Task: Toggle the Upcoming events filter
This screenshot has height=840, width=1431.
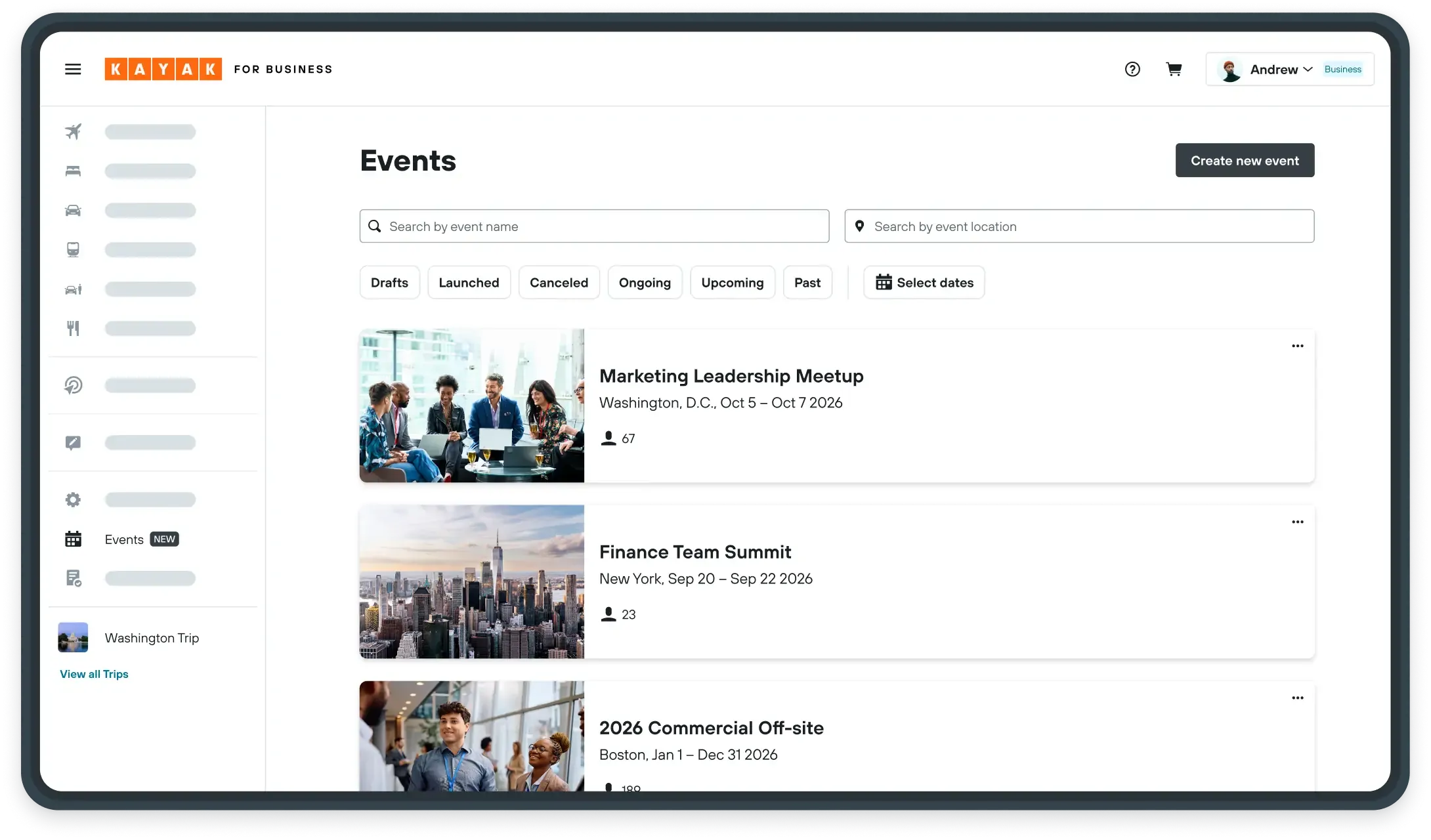Action: click(x=733, y=282)
